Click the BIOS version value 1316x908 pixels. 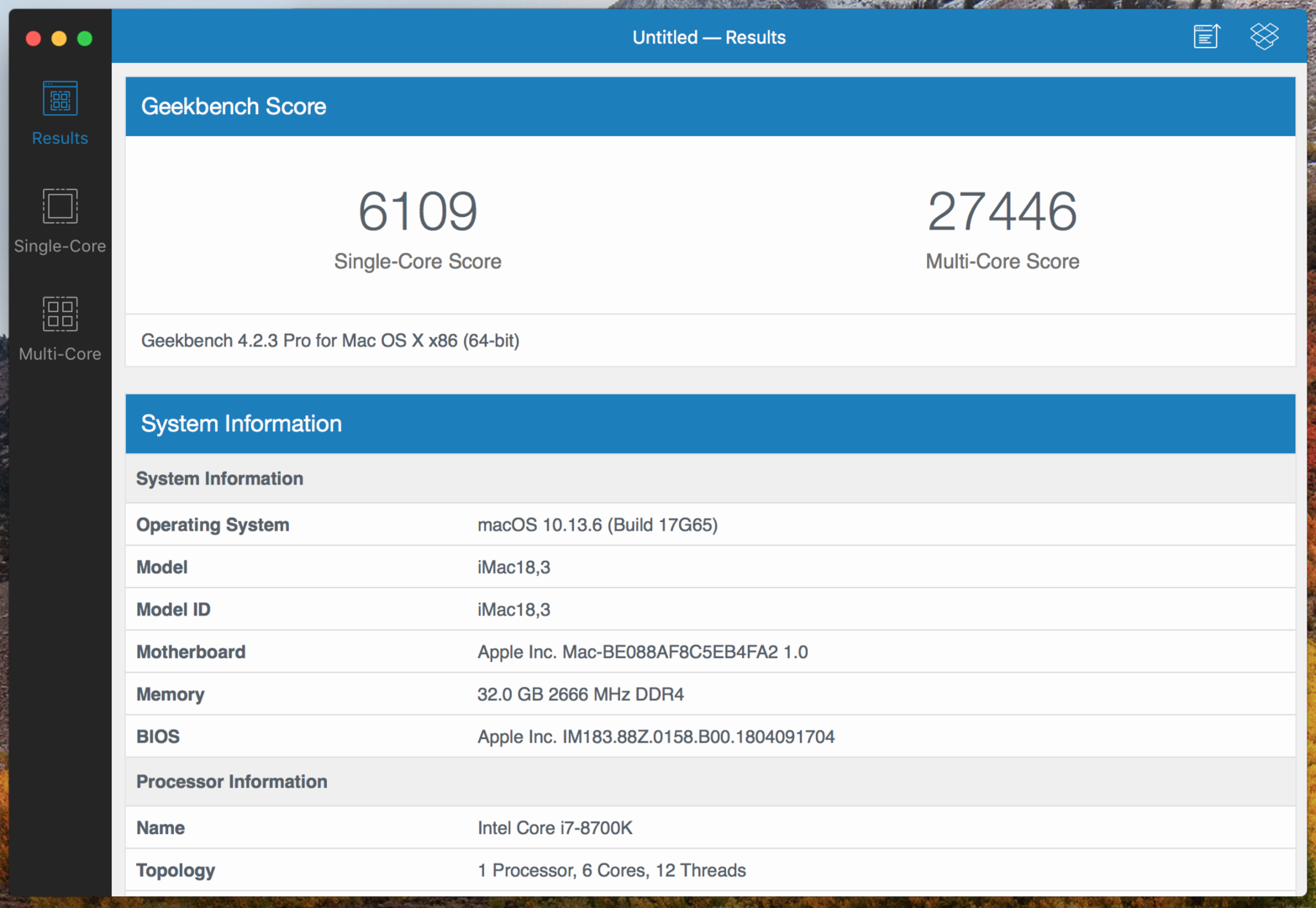click(655, 737)
